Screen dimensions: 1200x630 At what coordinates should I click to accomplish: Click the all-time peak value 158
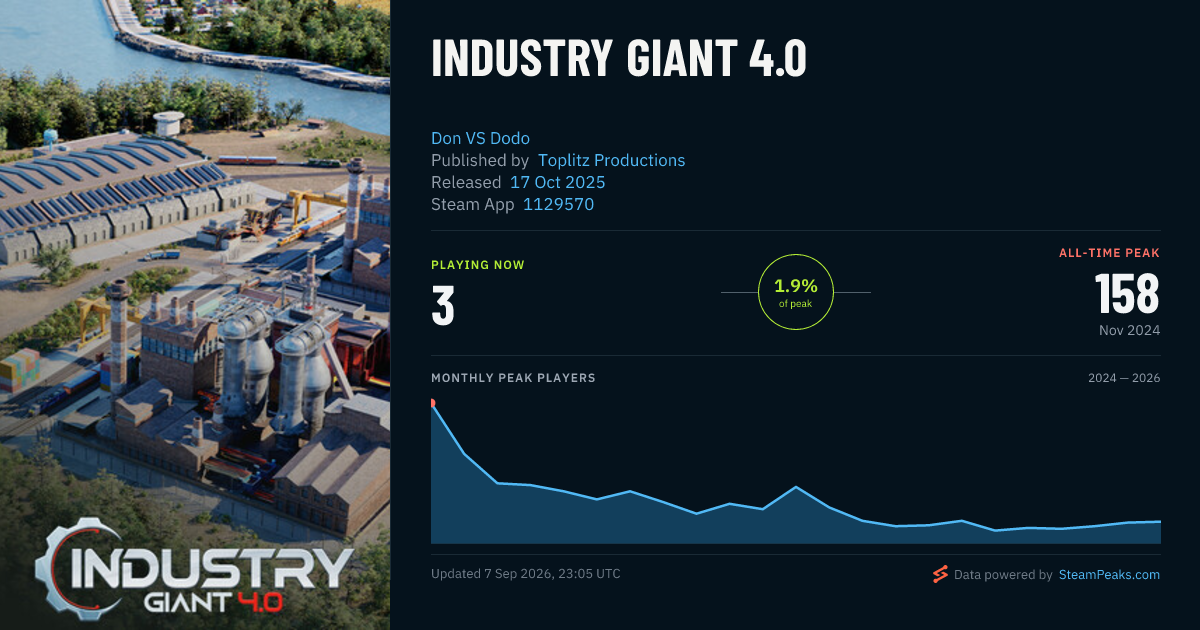(1127, 294)
